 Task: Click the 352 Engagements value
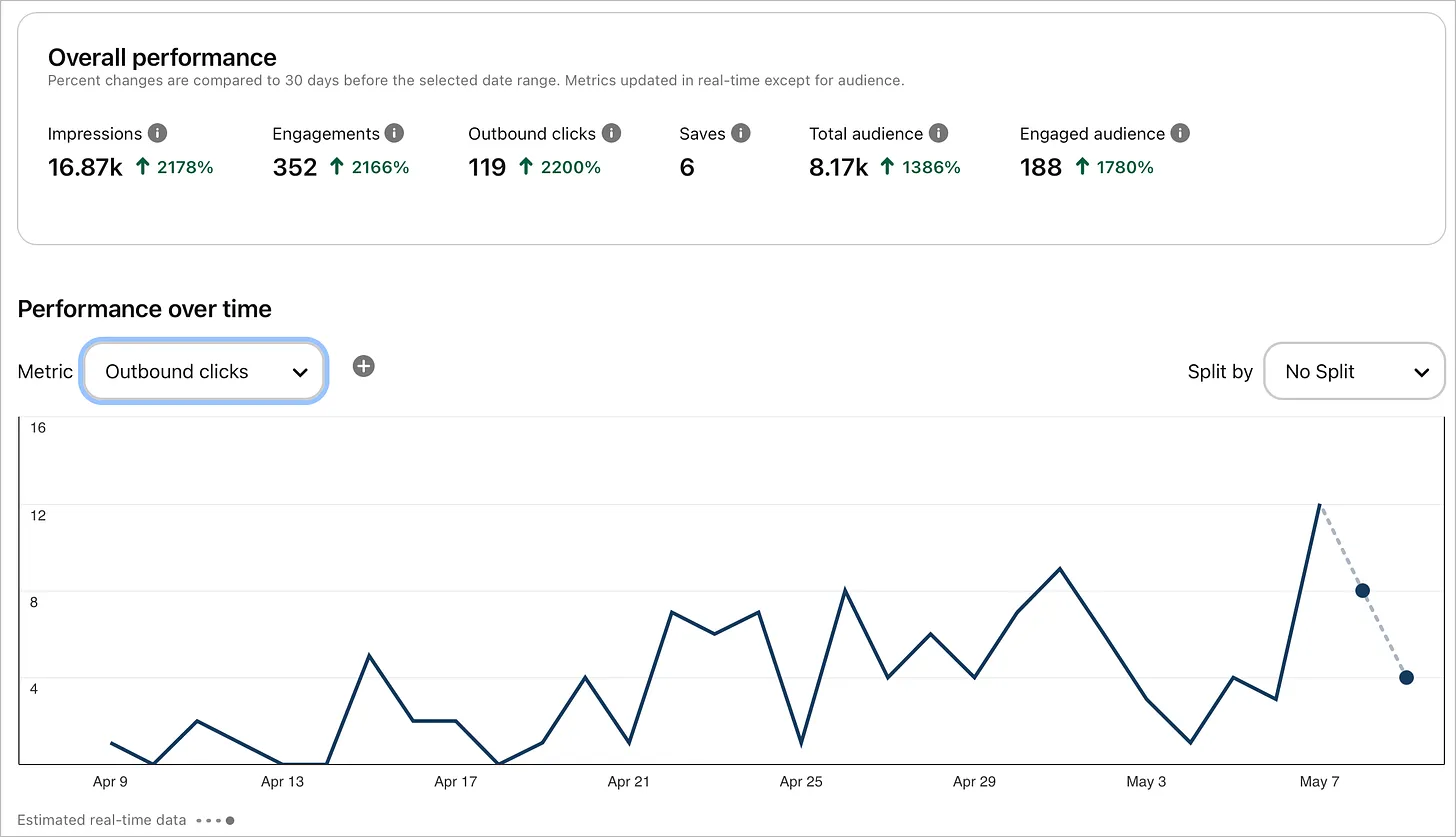coord(295,168)
